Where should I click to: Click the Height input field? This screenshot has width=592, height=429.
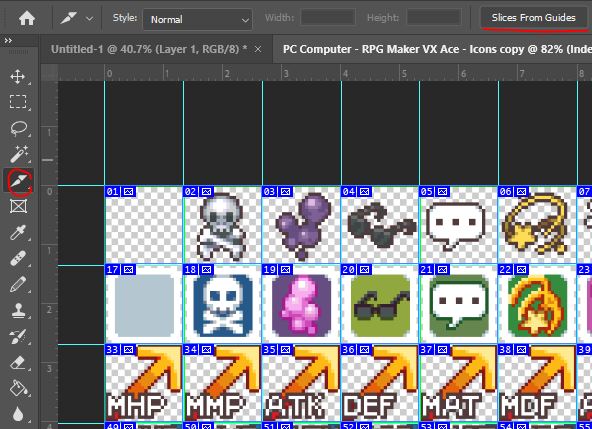[x=434, y=18]
